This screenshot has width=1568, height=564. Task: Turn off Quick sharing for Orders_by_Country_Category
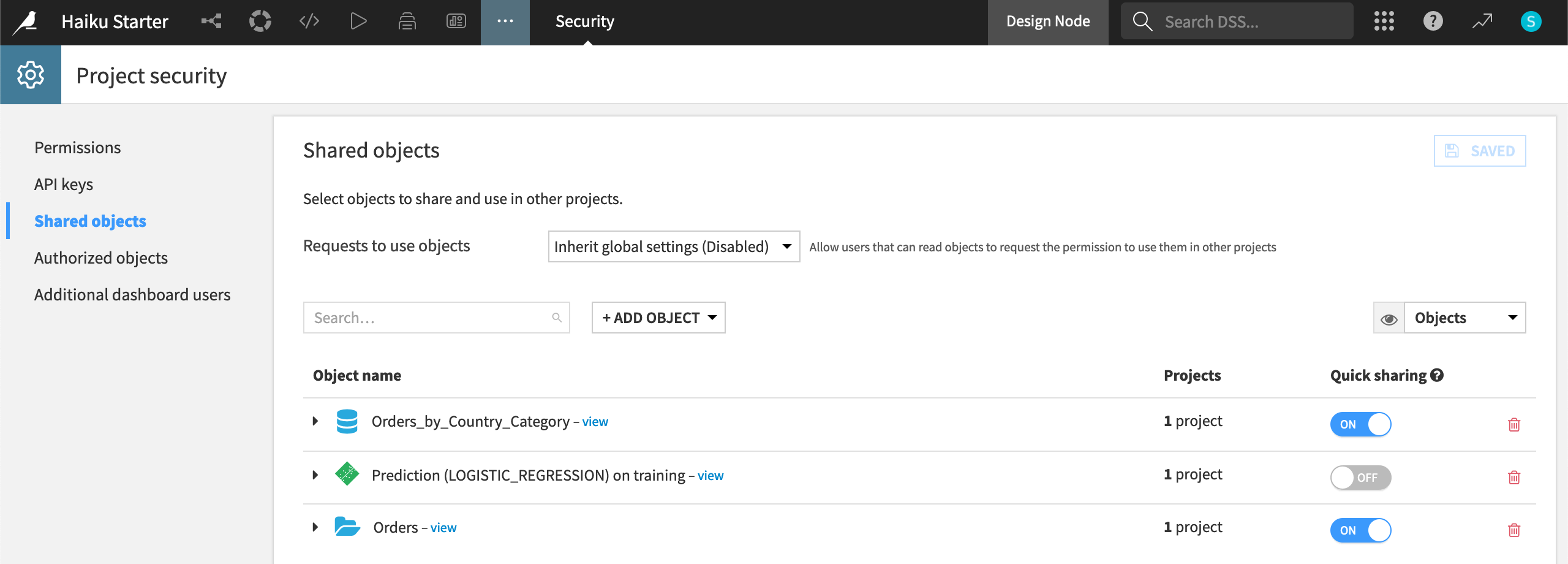[x=1361, y=424]
